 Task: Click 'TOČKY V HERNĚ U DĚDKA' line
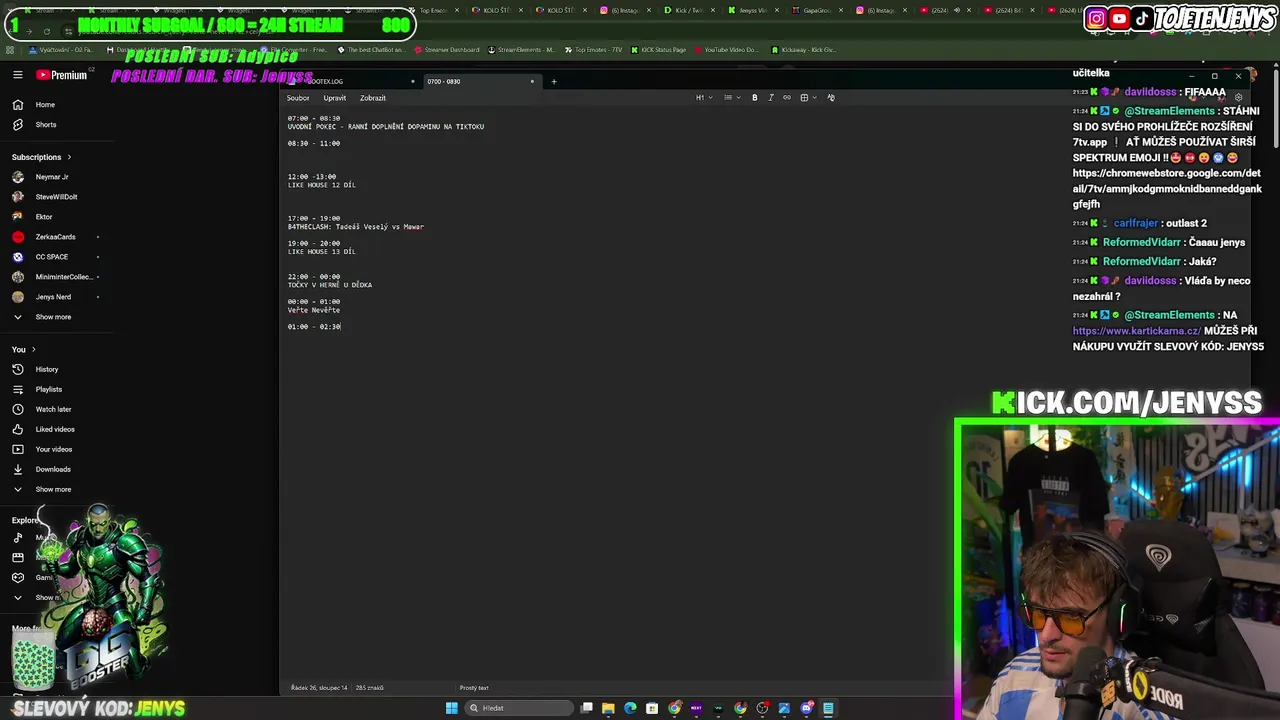pyautogui.click(x=330, y=285)
